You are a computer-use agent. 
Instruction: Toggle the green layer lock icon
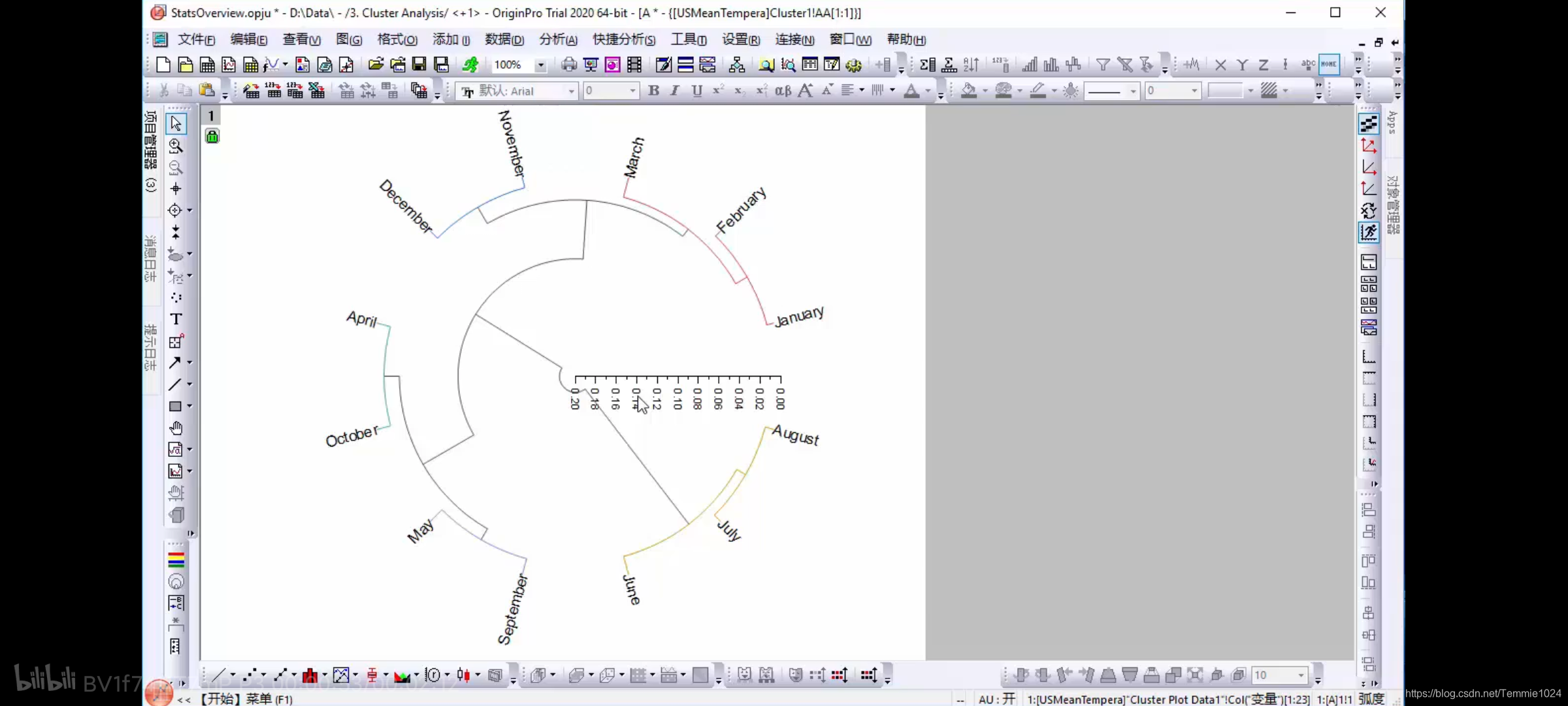[x=212, y=136]
